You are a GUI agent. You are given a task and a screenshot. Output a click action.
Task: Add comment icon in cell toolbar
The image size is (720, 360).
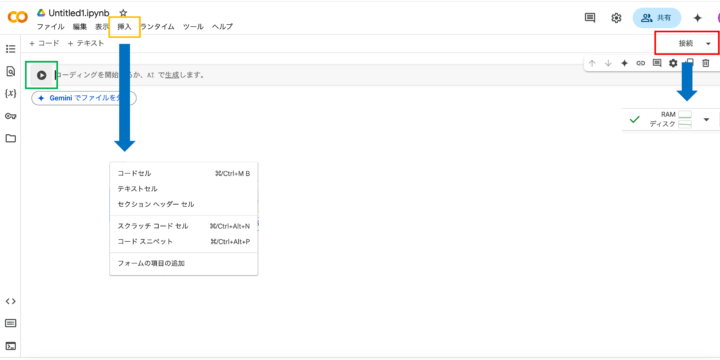[657, 63]
